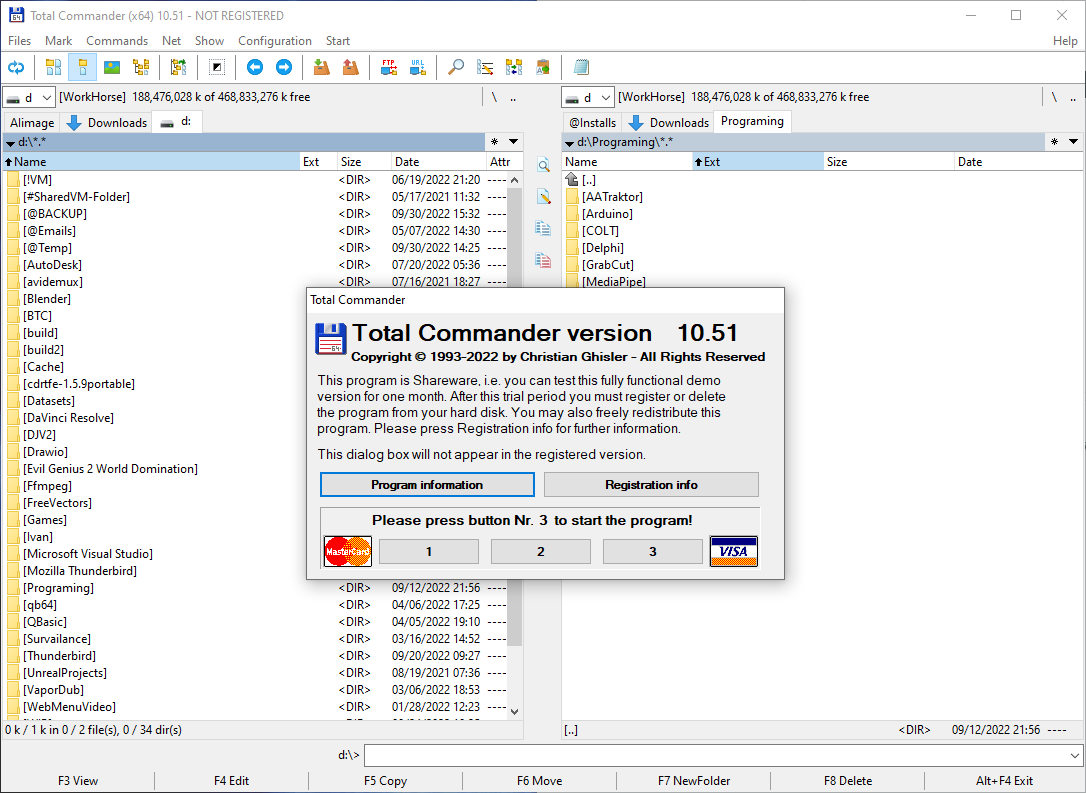1086x793 pixels.
Task: Open the Files menu
Action: pos(19,41)
